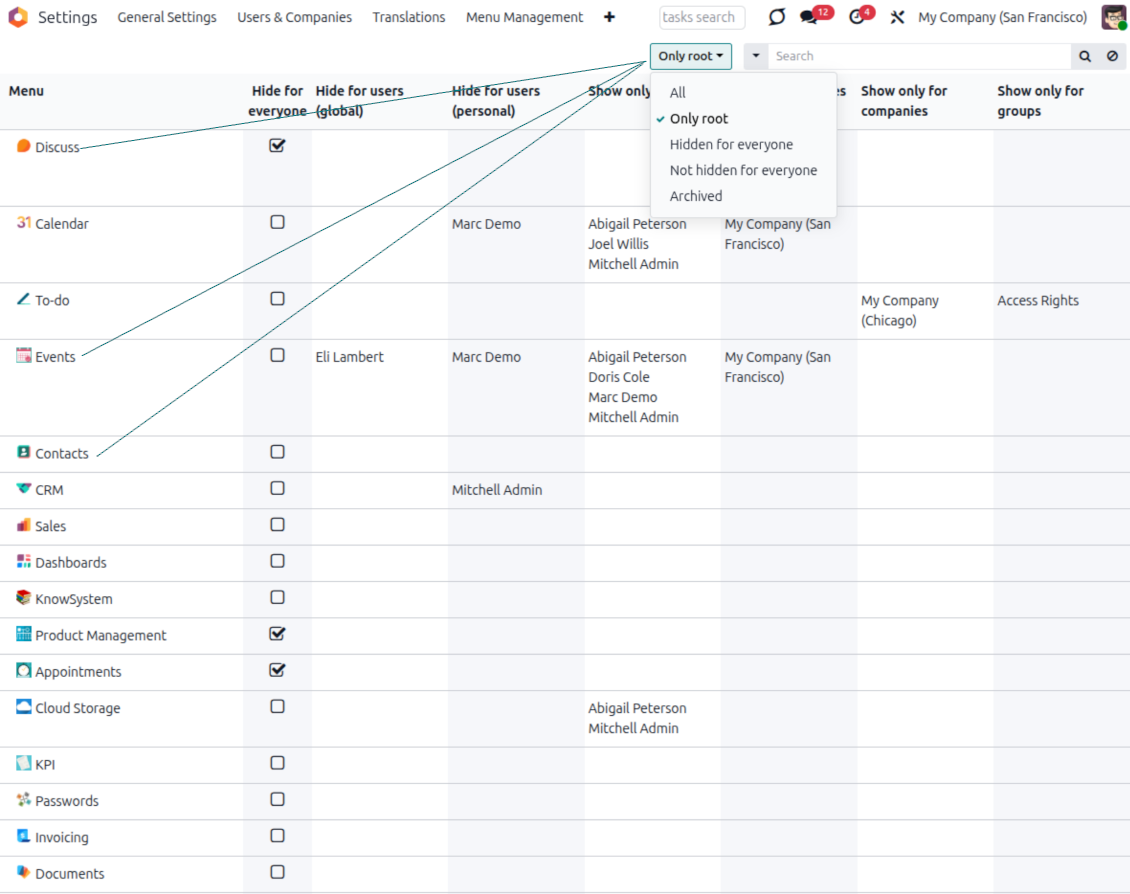
Task: Open the conversations chat bubble icon
Action: tap(809, 18)
